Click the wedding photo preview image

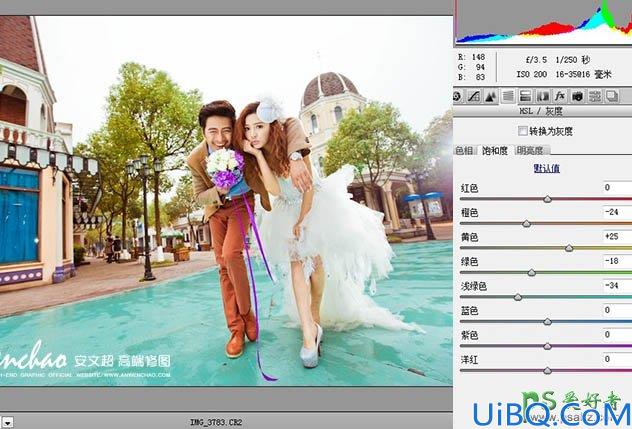[226, 201]
